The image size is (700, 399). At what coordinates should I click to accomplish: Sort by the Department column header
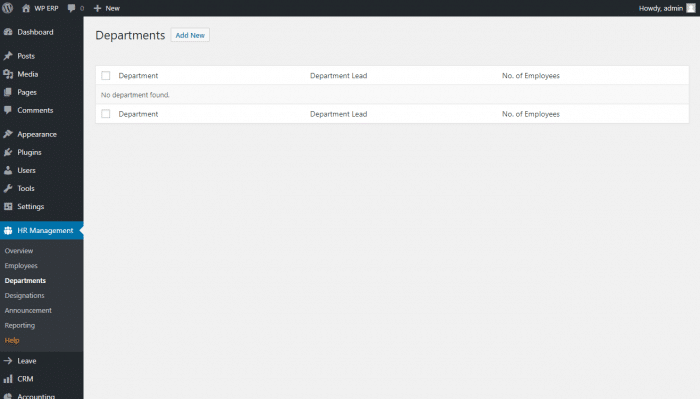[x=138, y=75]
